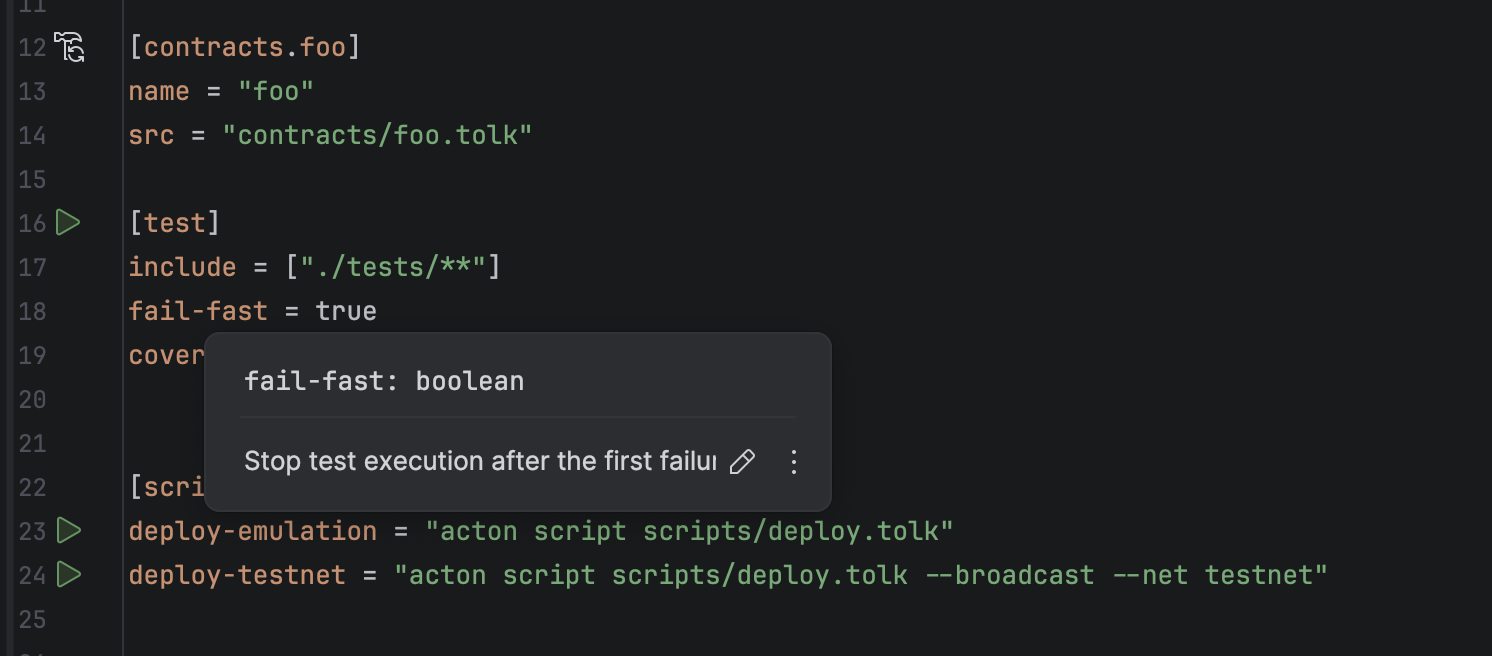This screenshot has width=1492, height=656.
Task: Click line number 15 in the gutter
Action: coord(32,179)
